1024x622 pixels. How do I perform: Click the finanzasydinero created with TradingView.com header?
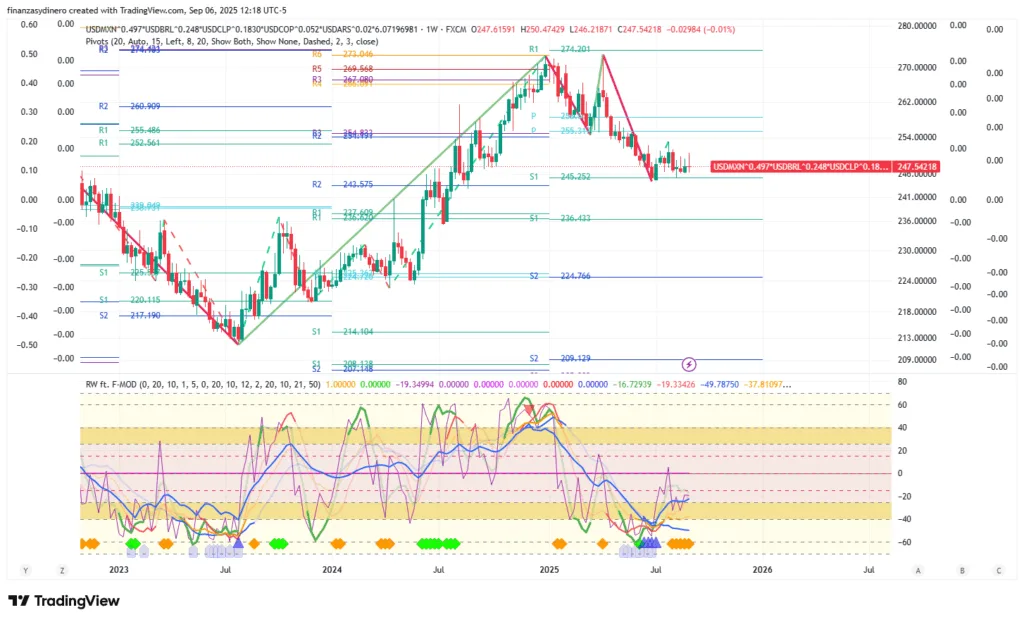pos(146,10)
